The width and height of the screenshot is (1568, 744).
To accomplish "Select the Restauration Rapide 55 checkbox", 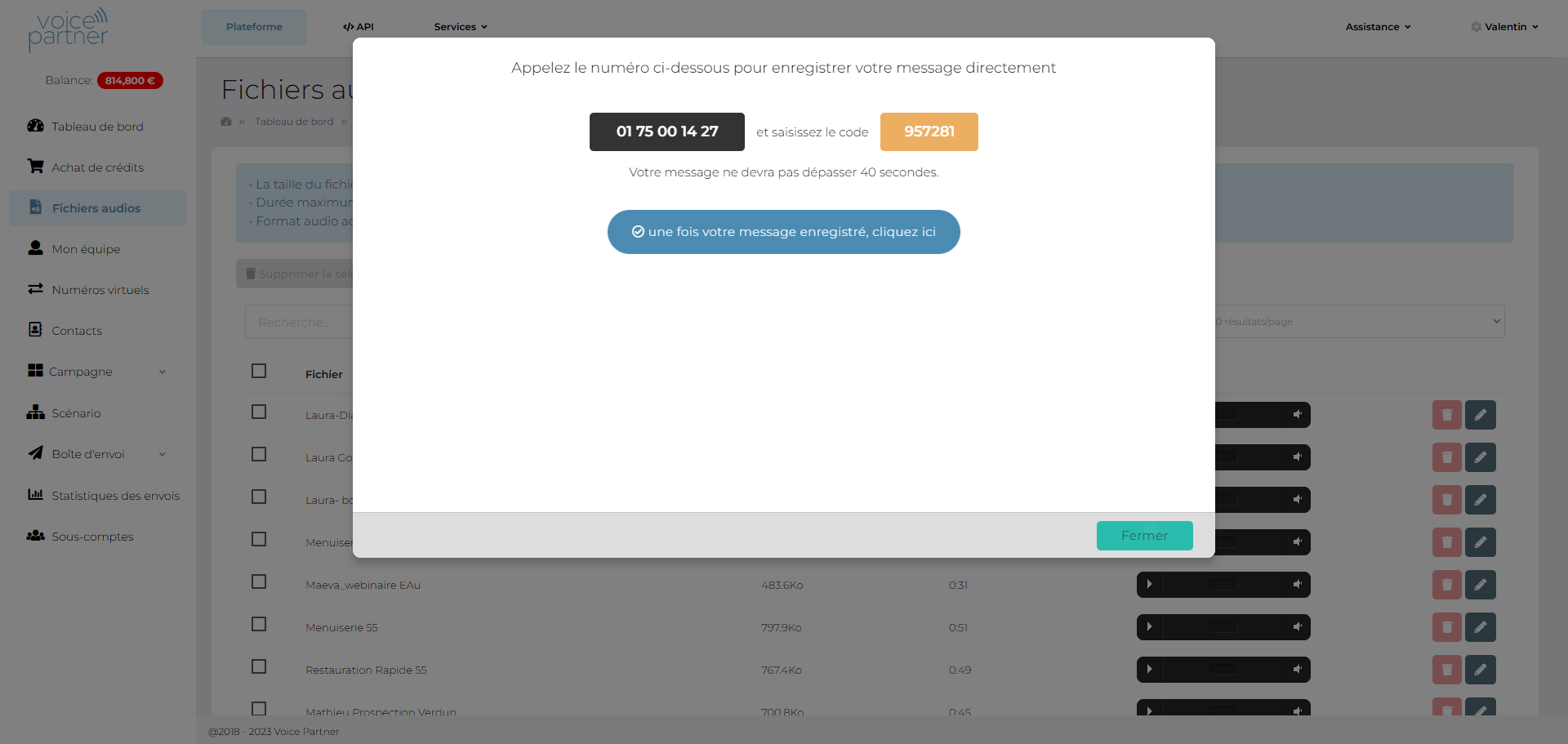I will click(x=259, y=666).
